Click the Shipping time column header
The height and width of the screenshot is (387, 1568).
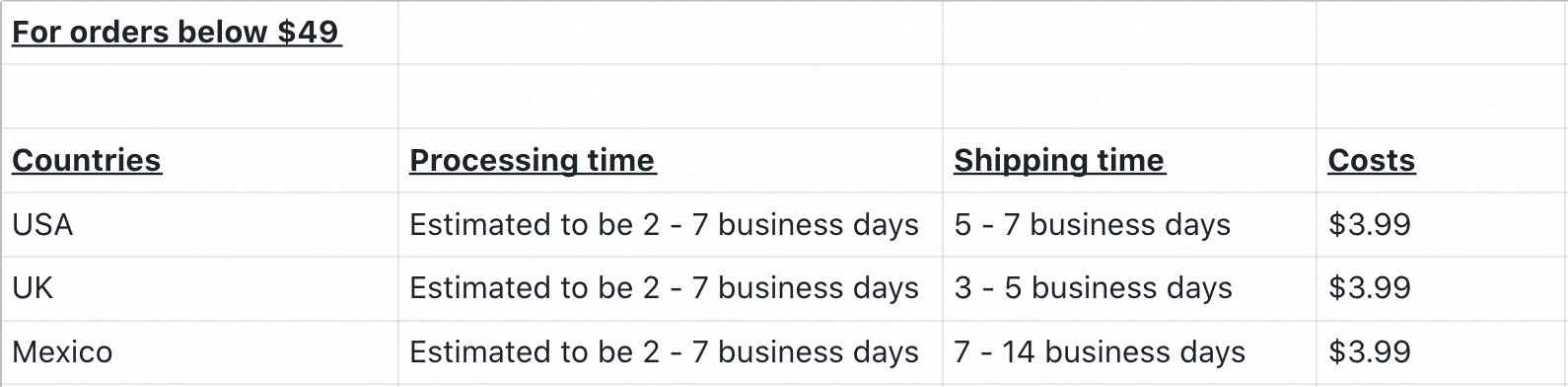[1129, 160]
